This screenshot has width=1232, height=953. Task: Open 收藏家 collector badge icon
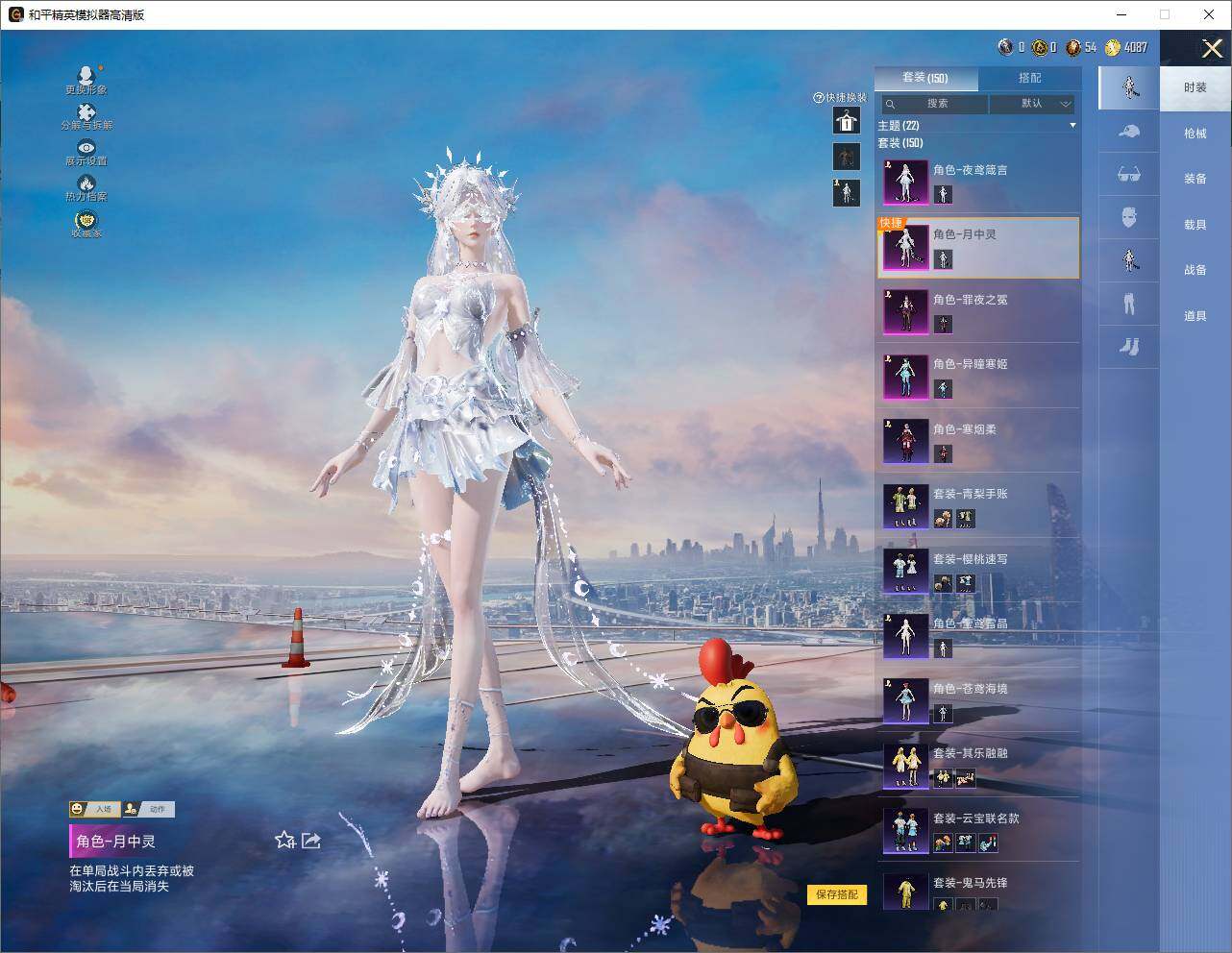pos(86,220)
